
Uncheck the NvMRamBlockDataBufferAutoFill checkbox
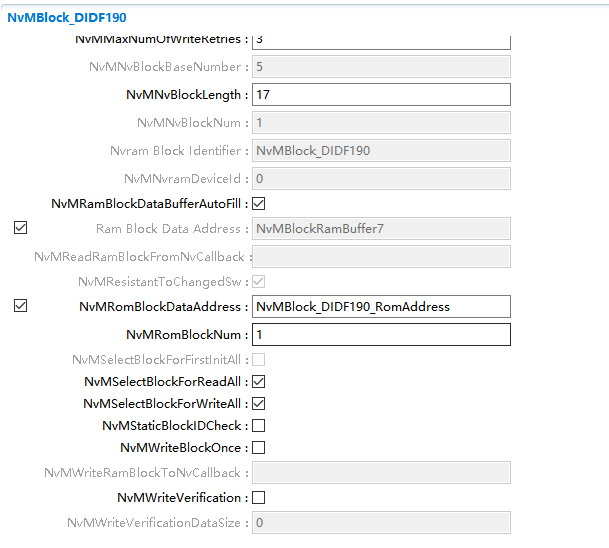point(258,204)
